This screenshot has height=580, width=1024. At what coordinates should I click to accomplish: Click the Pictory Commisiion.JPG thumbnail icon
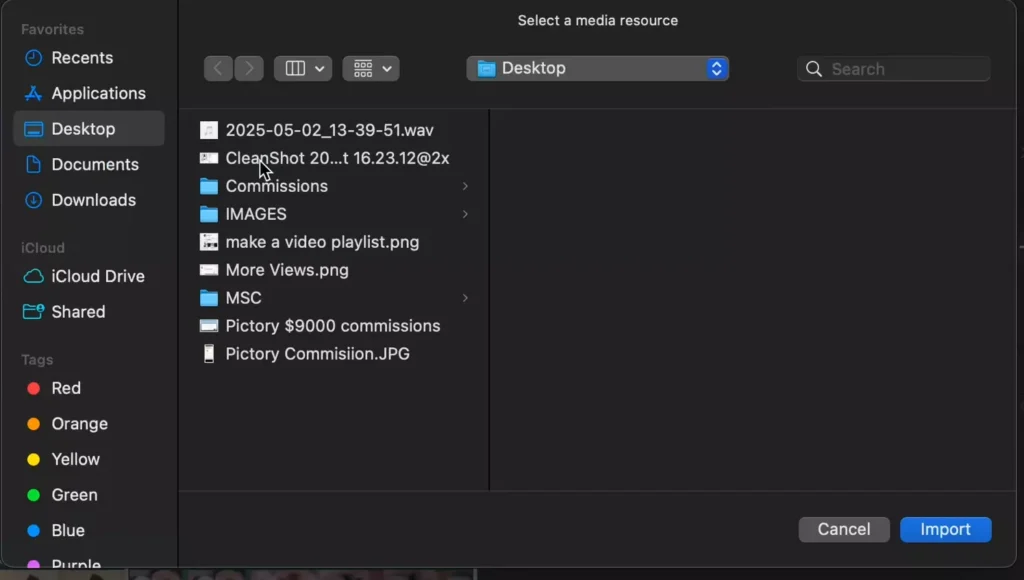tap(209, 354)
